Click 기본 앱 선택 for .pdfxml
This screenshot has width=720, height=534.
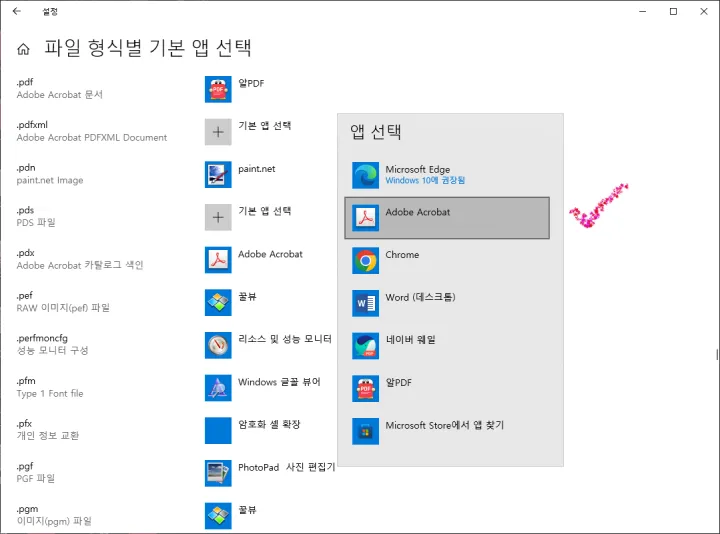click(x=264, y=126)
